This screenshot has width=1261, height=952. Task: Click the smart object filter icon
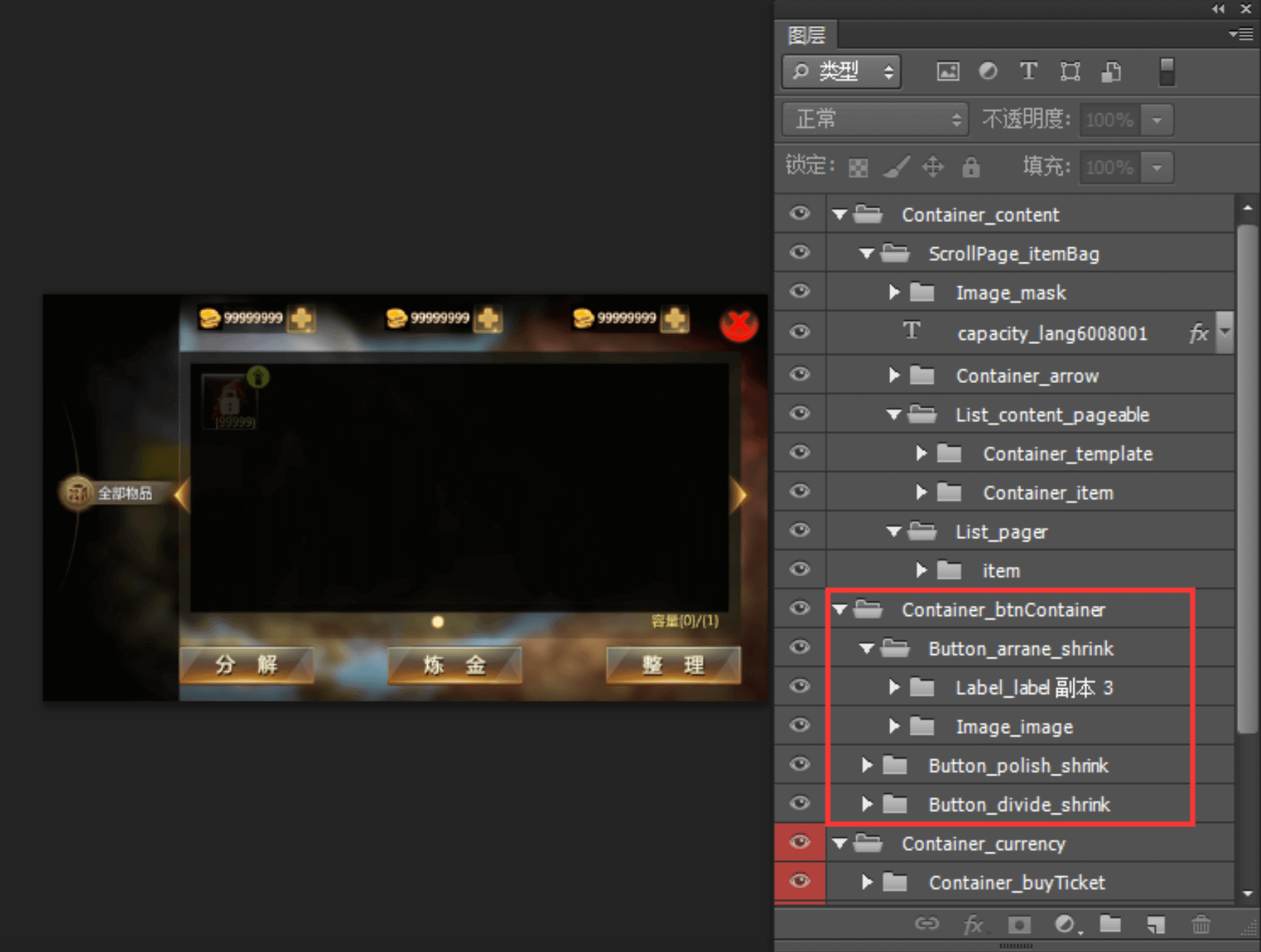coord(1111,71)
